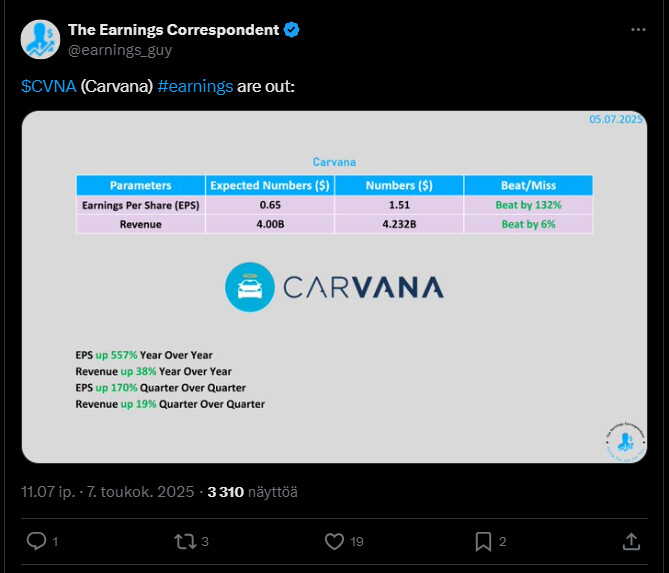
Task: Click The Earnings Correspondent display name
Action: [x=173, y=30]
